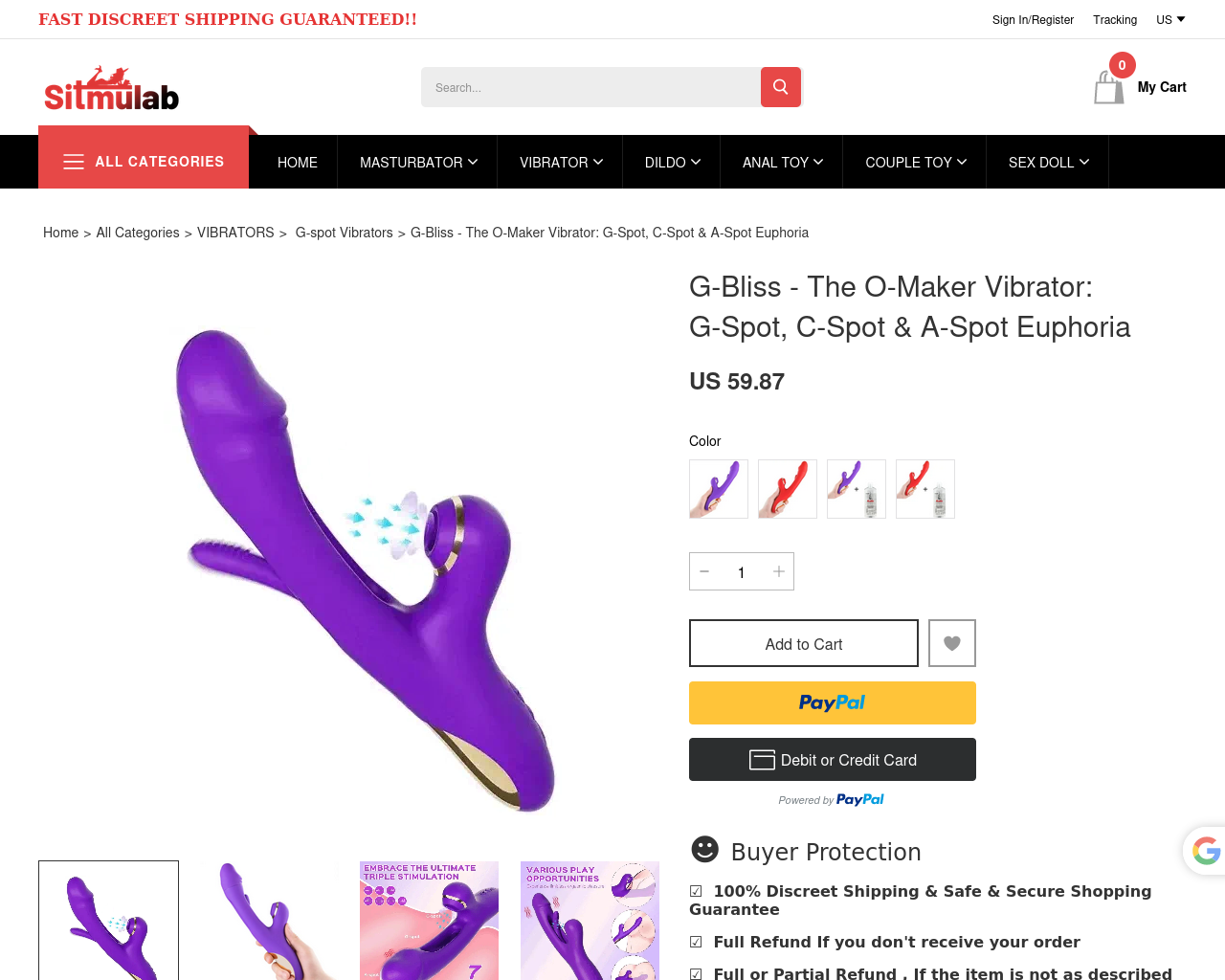
Task: Open the shopping bag cart icon
Action: click(x=1109, y=87)
